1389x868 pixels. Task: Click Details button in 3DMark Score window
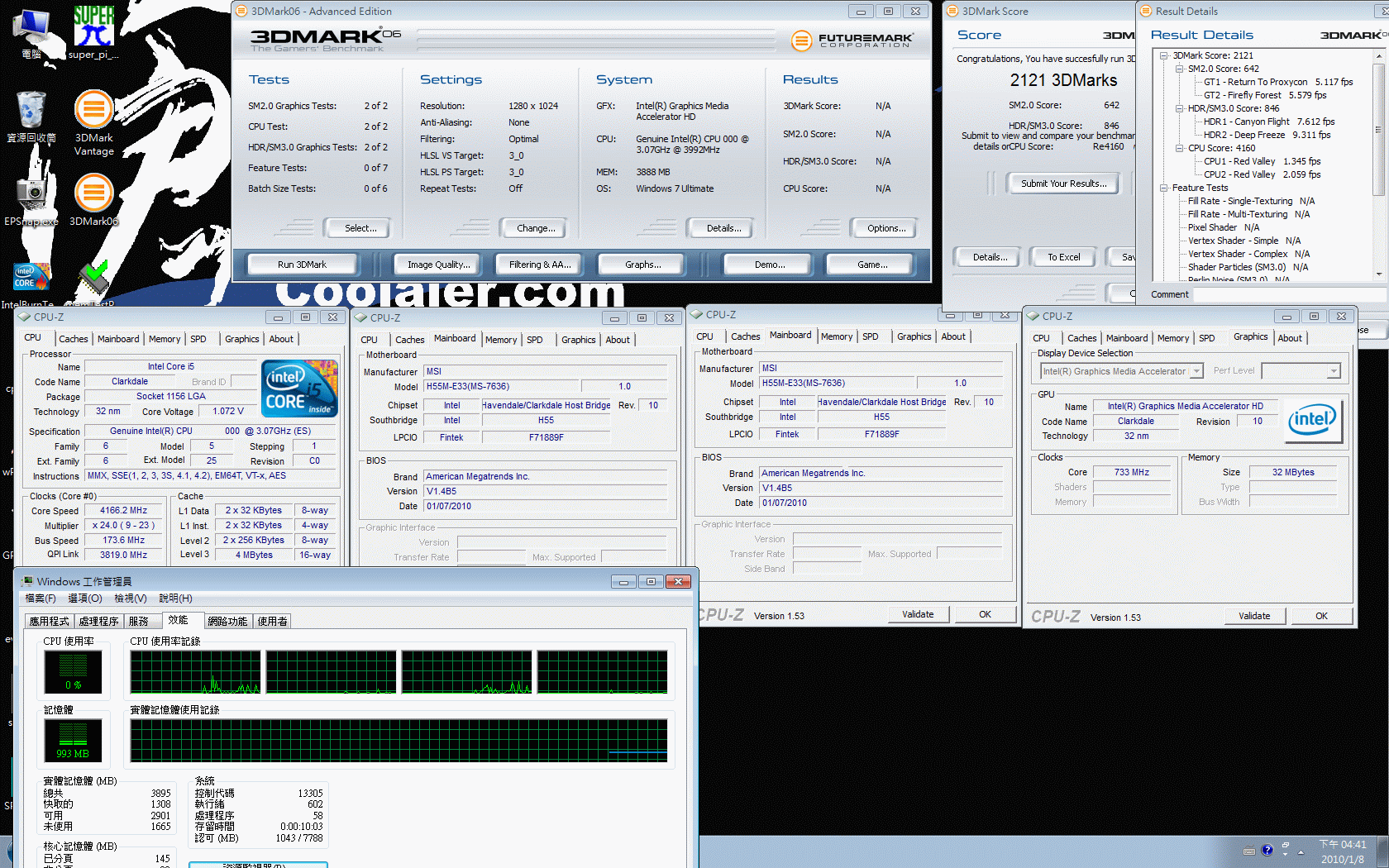(x=990, y=257)
